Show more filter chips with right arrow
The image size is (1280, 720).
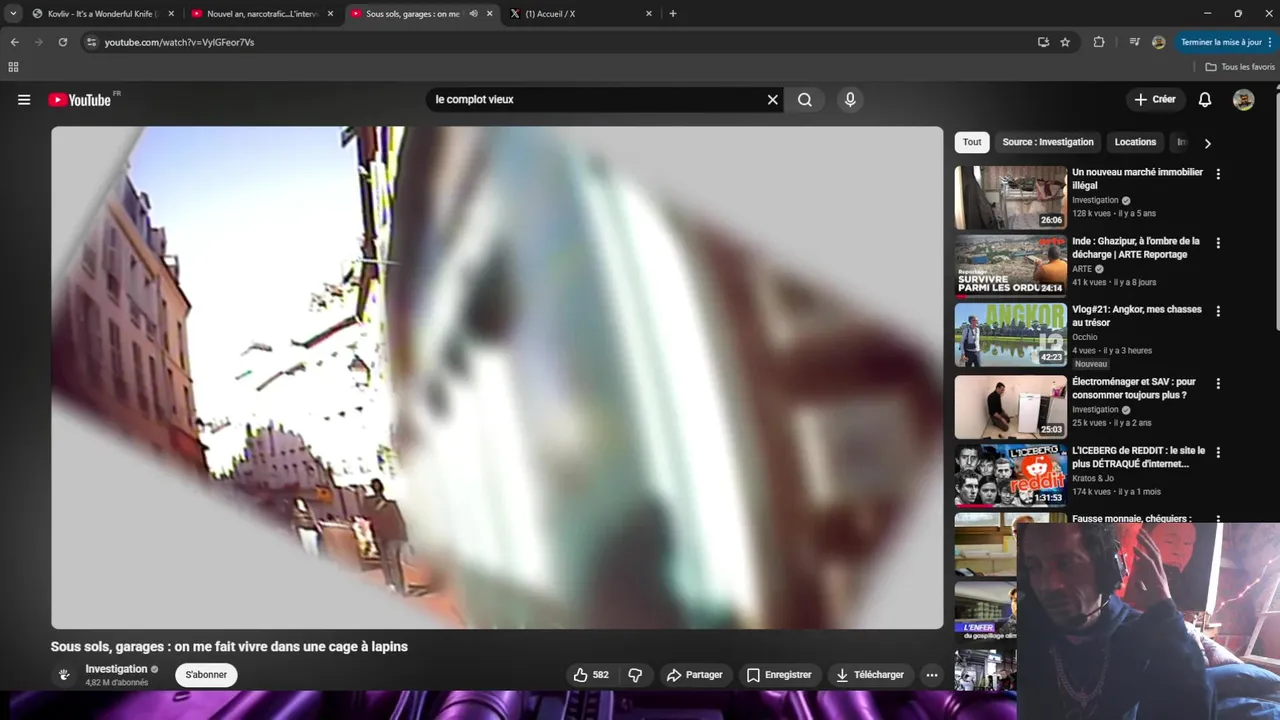coord(1207,143)
